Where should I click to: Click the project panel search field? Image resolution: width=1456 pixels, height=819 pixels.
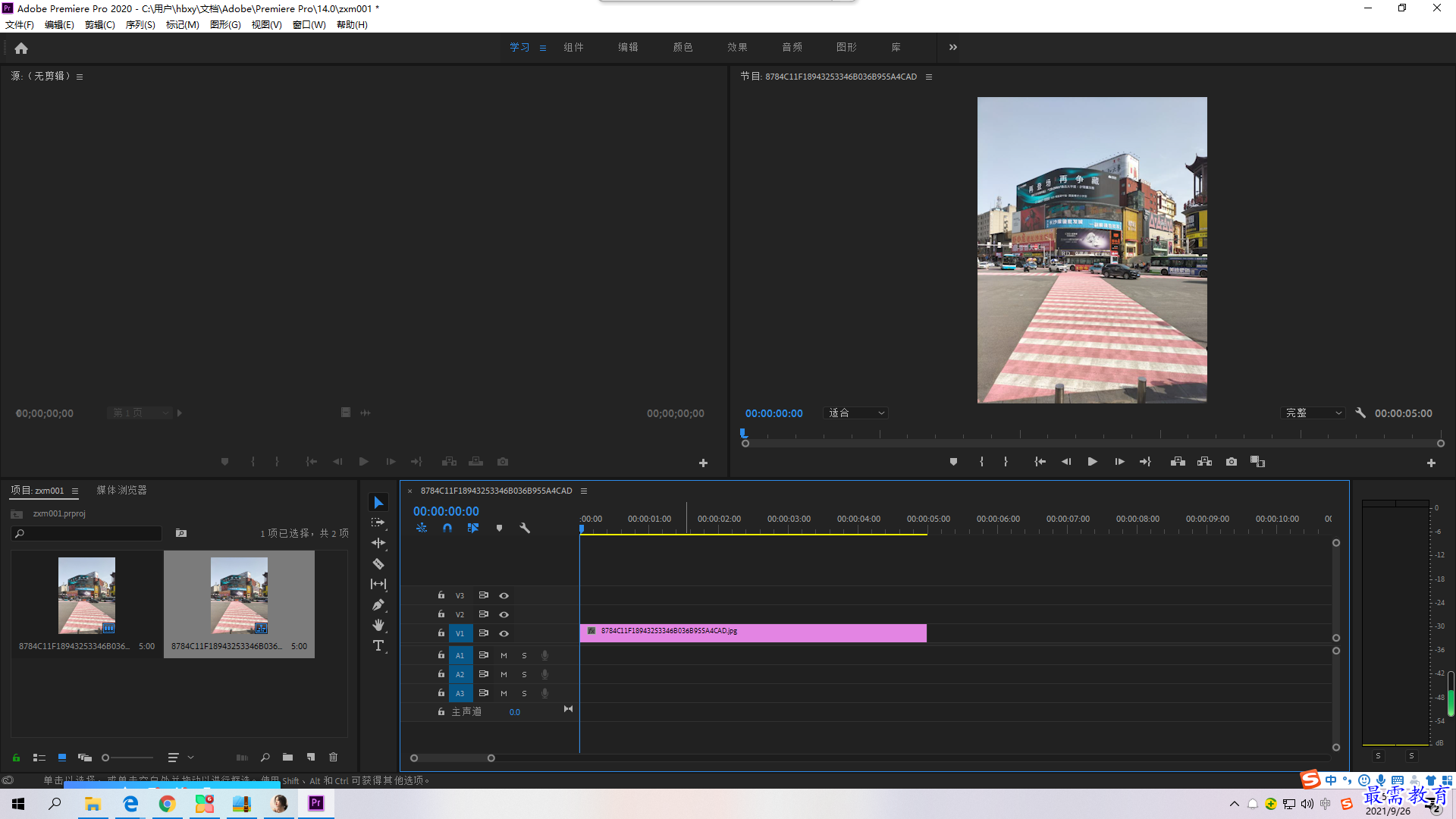(x=87, y=534)
